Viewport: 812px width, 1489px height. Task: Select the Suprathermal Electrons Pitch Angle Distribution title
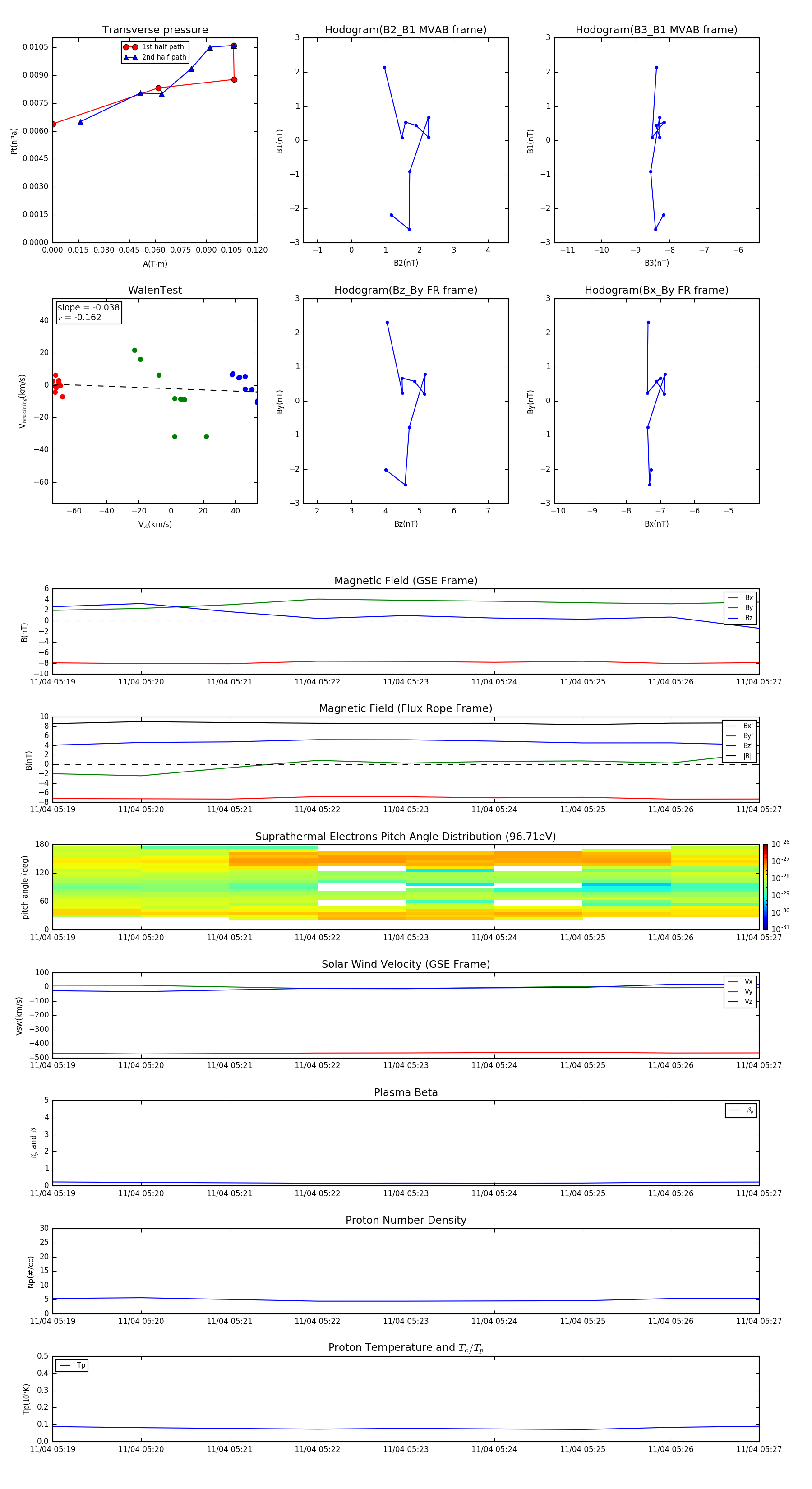(406, 837)
